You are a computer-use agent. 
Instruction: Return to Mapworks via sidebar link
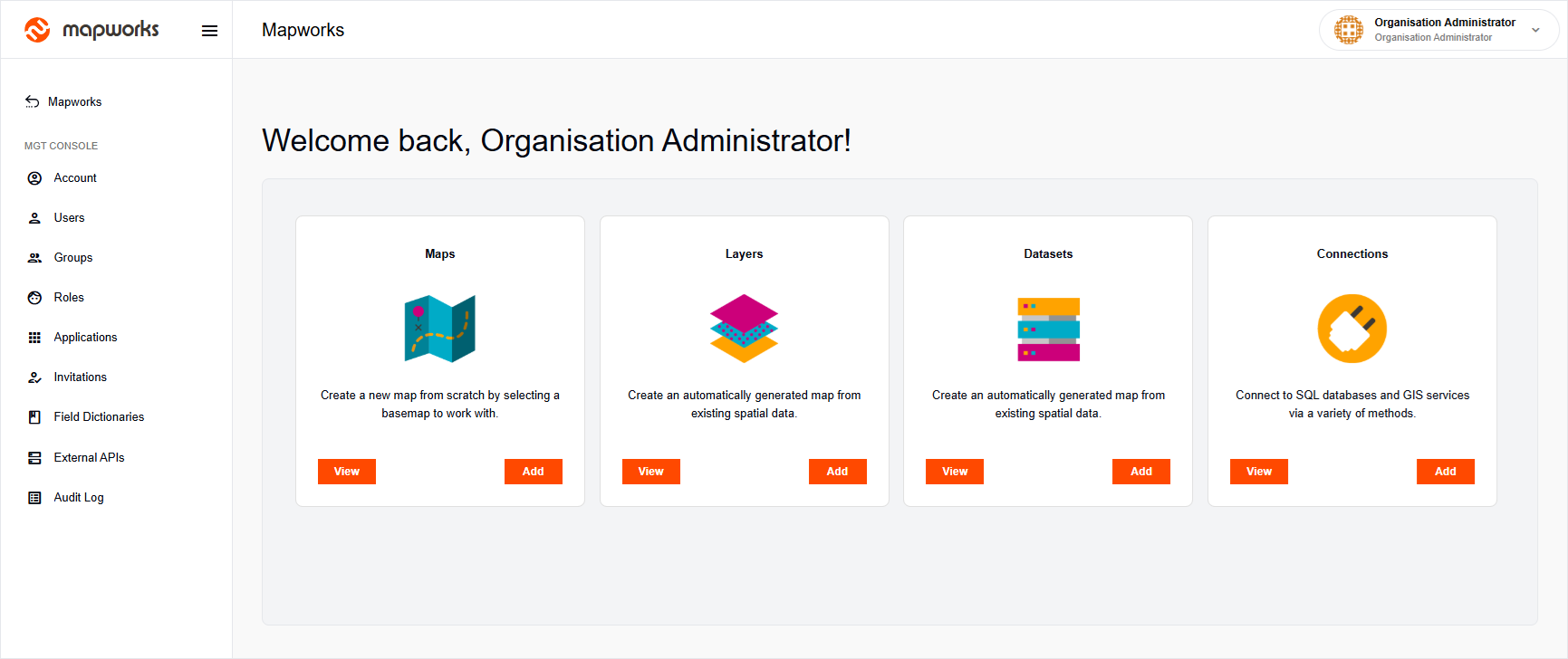[x=74, y=102]
